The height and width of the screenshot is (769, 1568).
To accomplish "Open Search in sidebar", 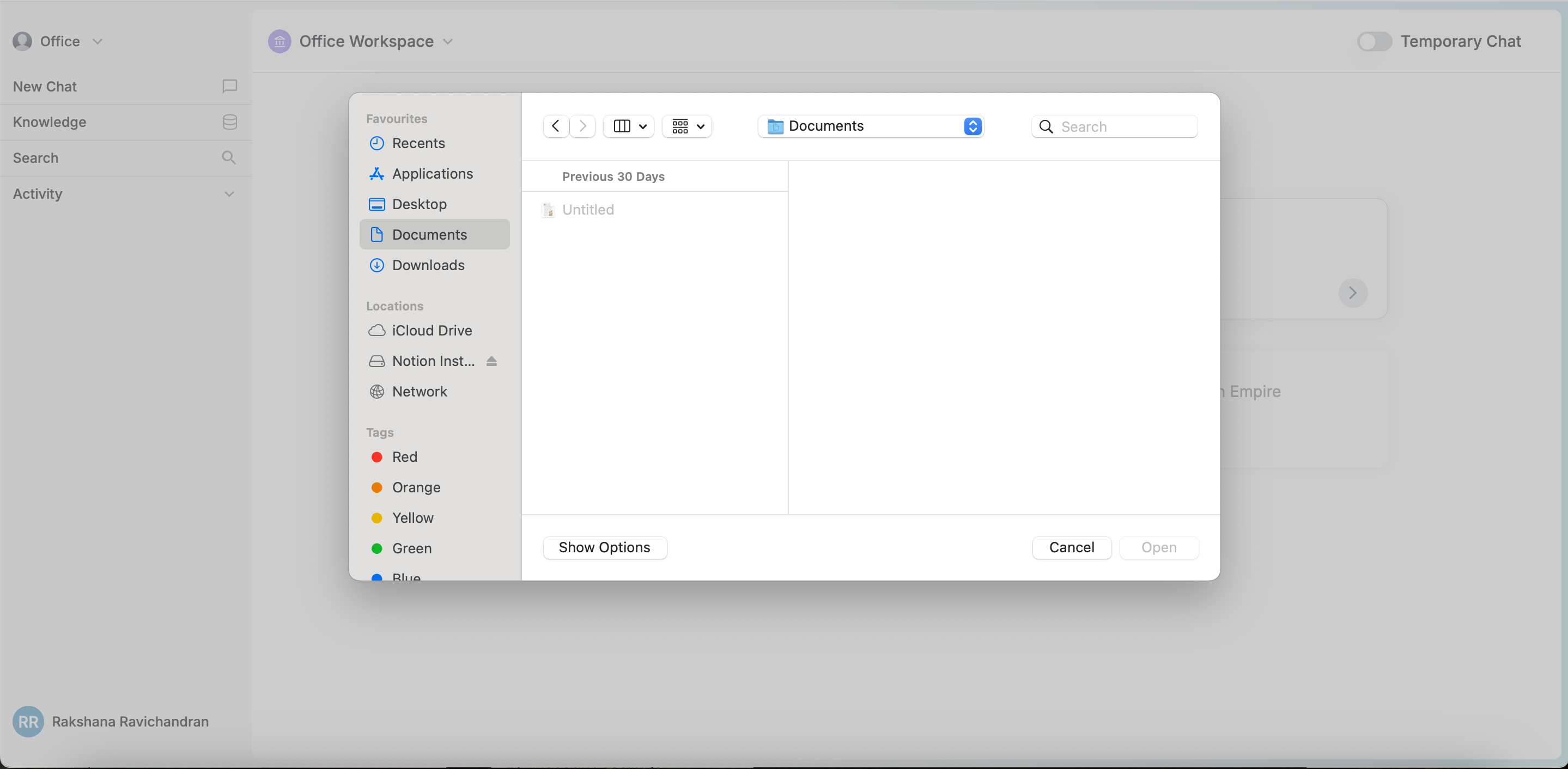I will (125, 157).
